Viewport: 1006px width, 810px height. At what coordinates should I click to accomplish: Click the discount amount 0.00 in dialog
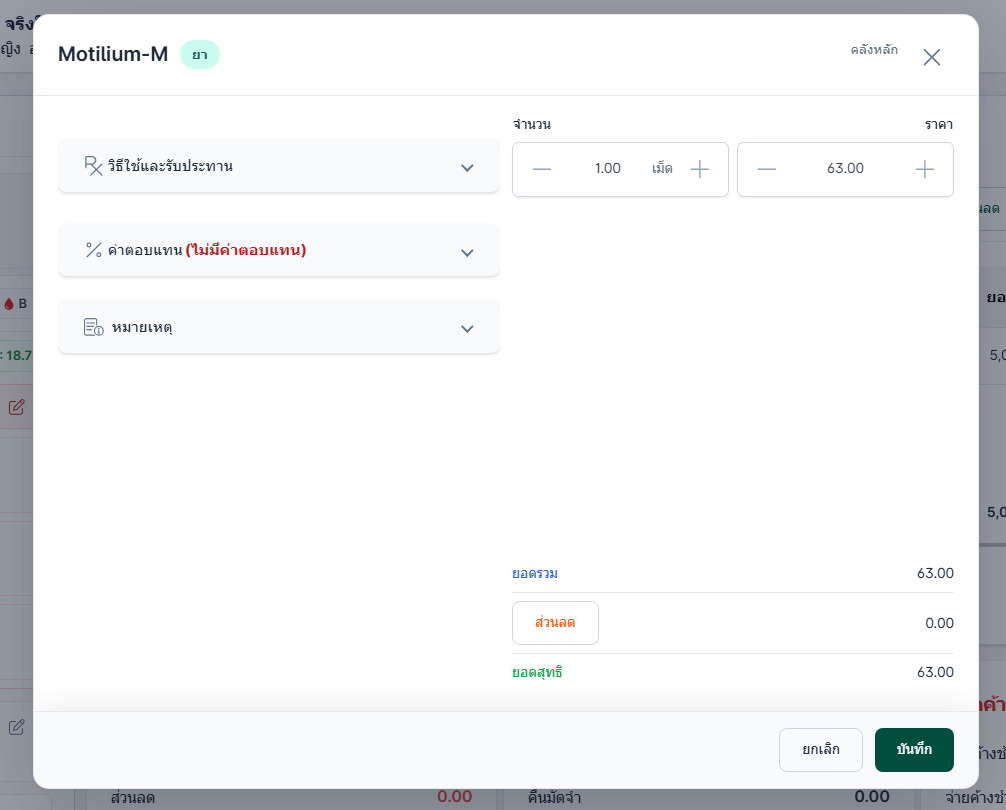point(939,623)
